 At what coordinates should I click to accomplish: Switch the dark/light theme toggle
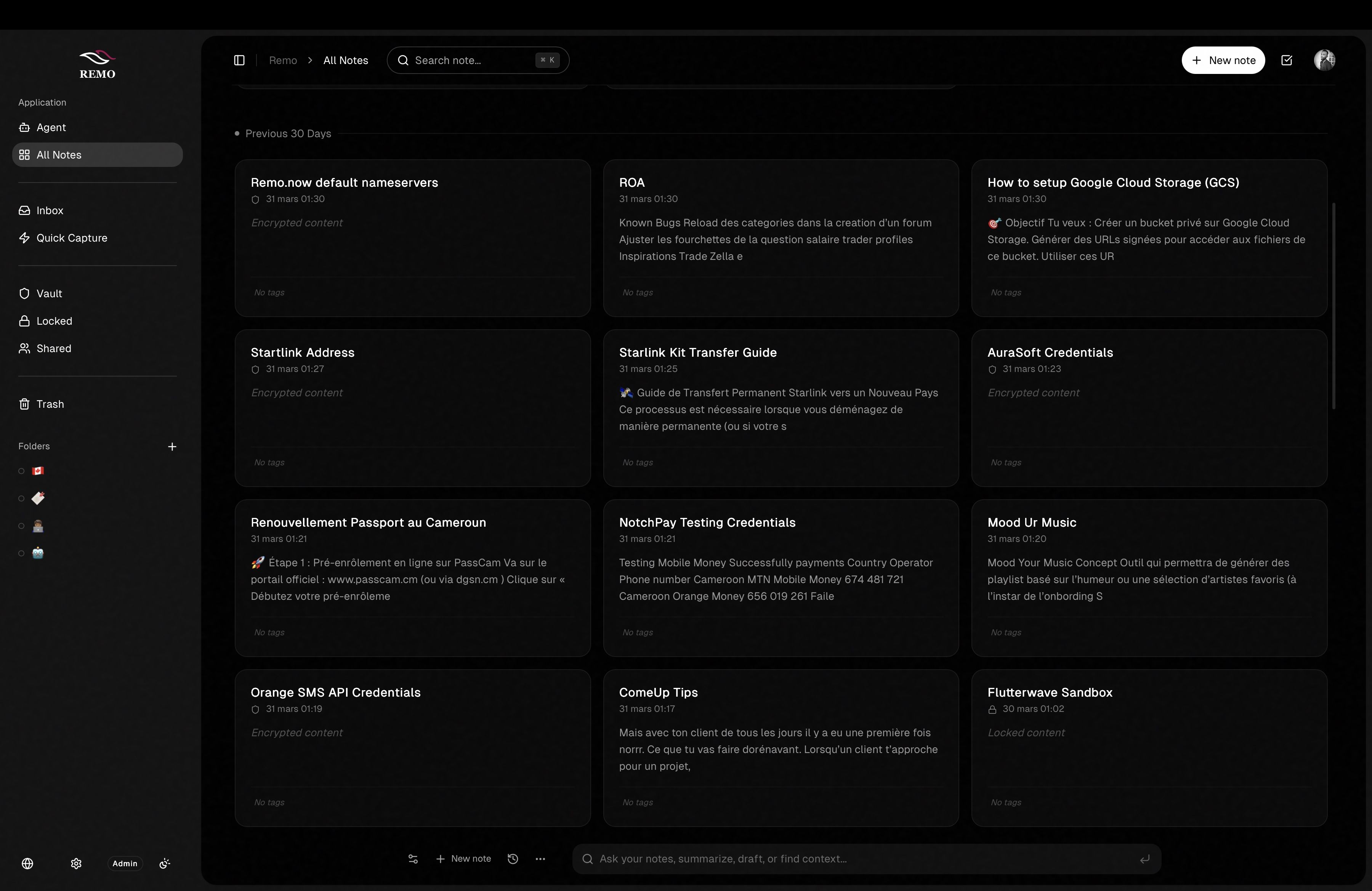(165, 863)
